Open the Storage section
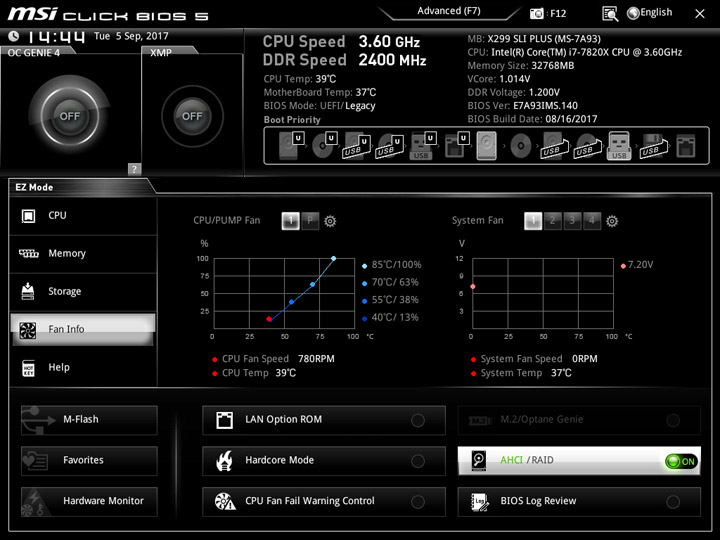Screen dimensions: 720x540 tap(83, 292)
